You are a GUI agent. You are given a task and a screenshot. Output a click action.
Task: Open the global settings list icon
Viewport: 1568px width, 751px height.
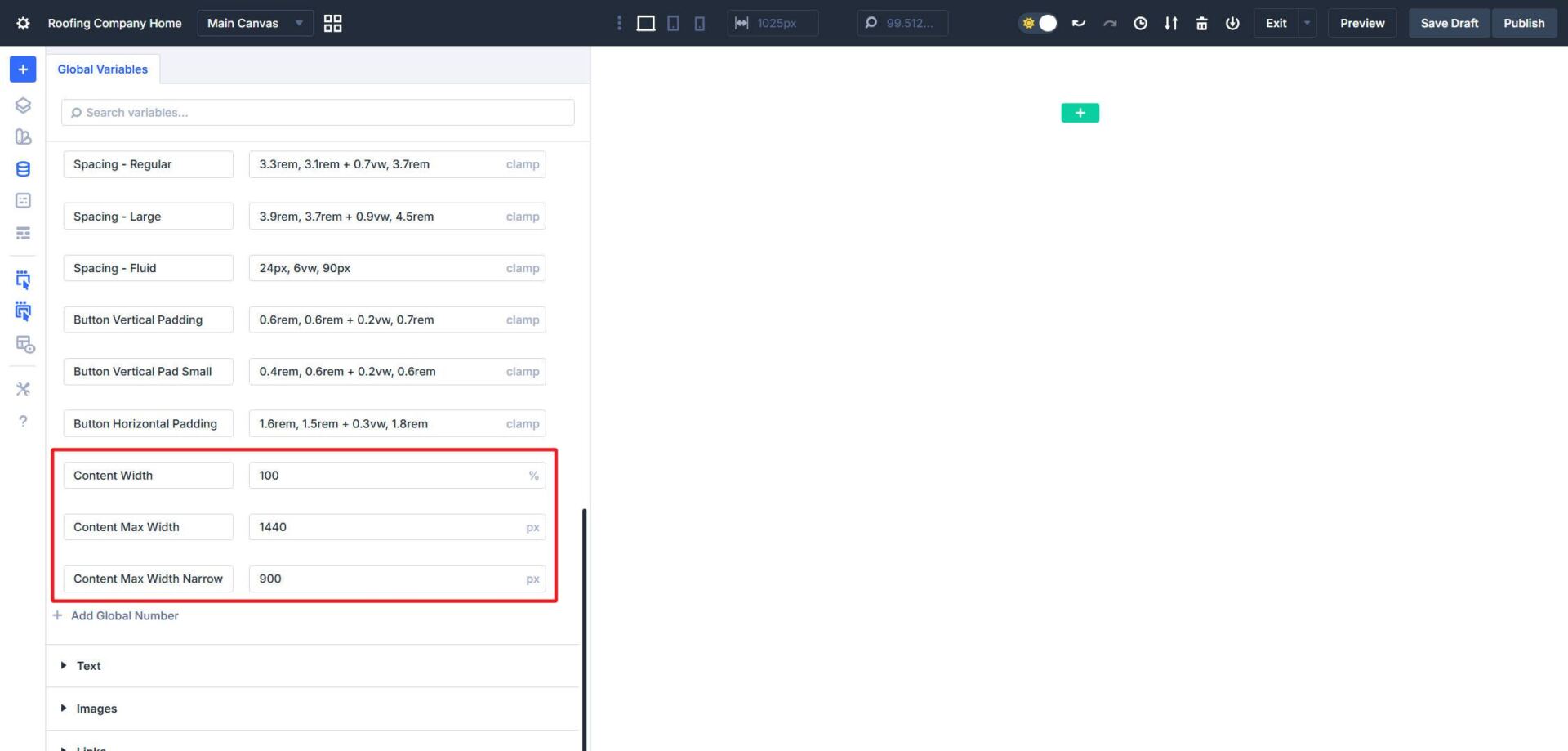(x=23, y=233)
